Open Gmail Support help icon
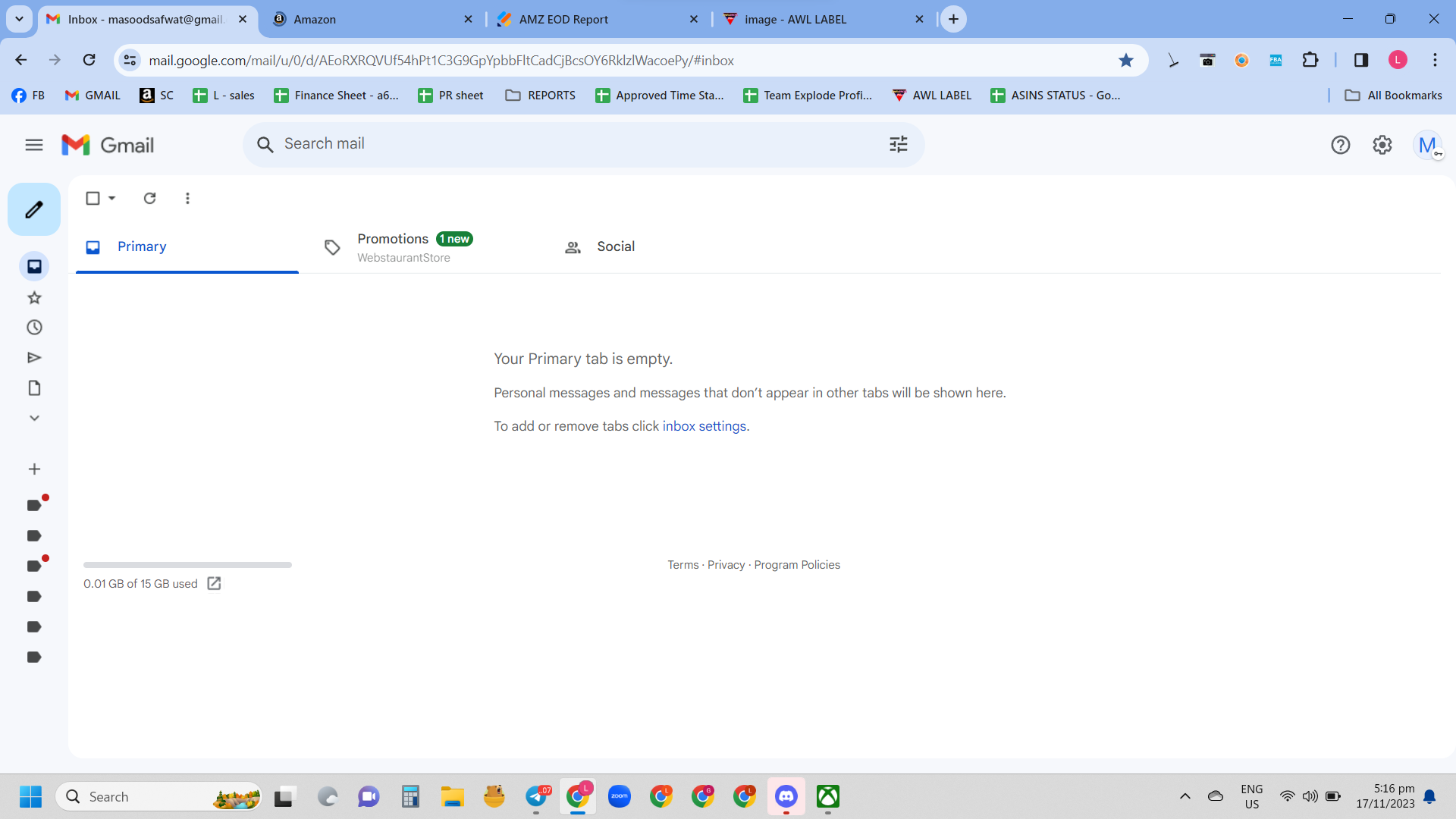This screenshot has height=819, width=1456. coord(1341,145)
